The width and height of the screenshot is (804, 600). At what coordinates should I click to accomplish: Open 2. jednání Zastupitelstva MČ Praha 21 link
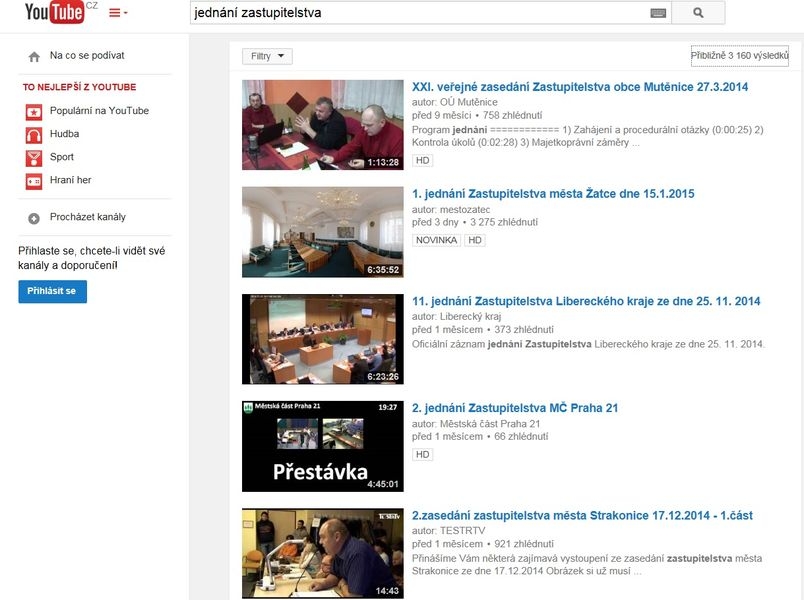coord(515,408)
